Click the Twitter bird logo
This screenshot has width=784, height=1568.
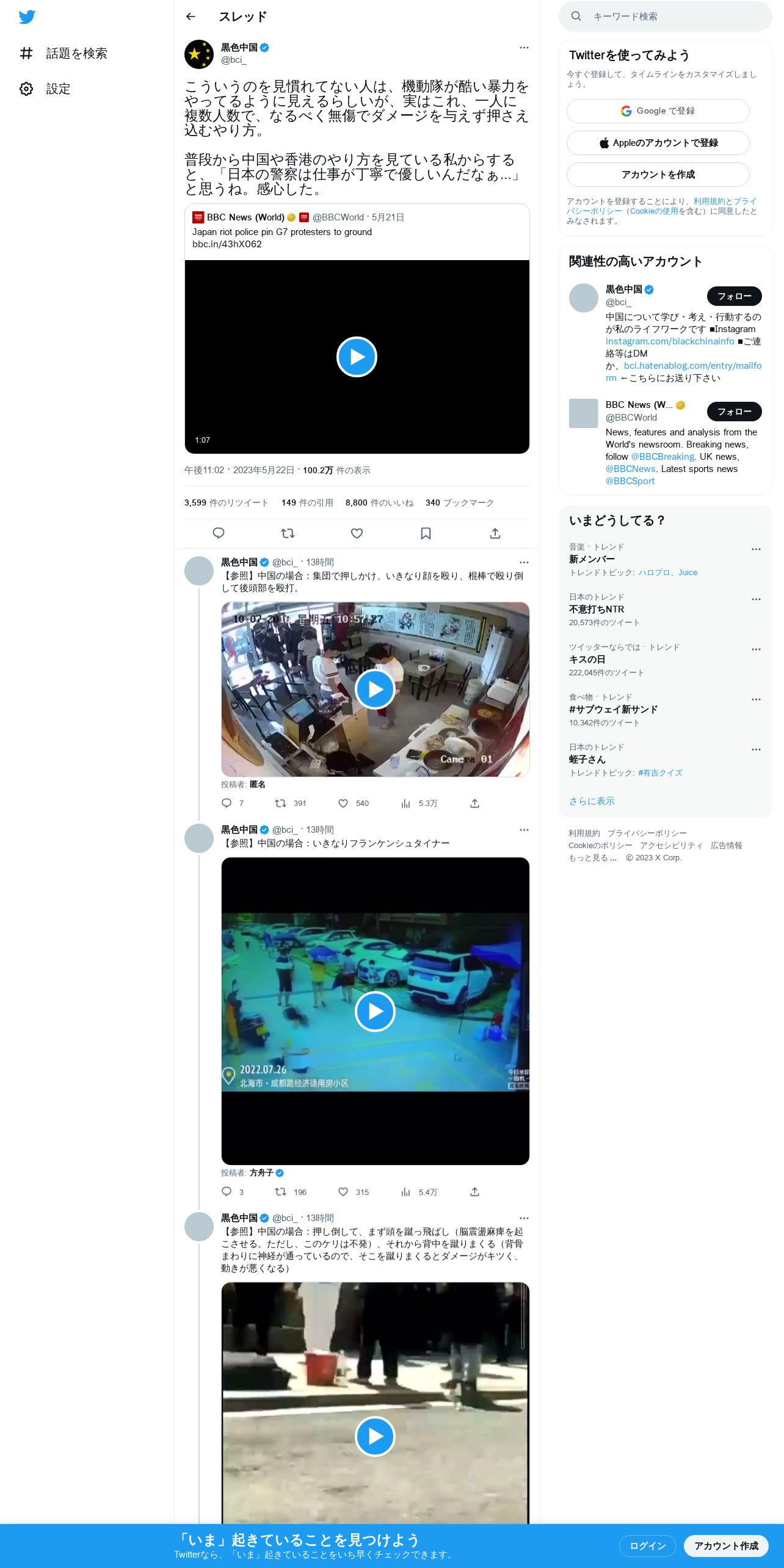(27, 17)
